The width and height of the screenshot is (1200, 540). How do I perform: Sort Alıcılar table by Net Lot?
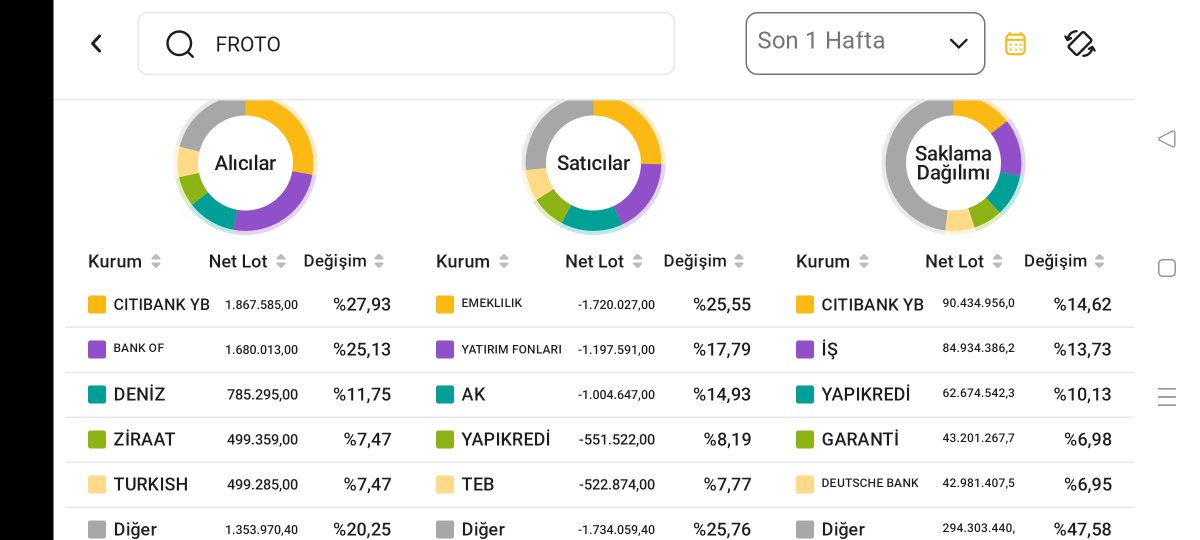point(248,261)
